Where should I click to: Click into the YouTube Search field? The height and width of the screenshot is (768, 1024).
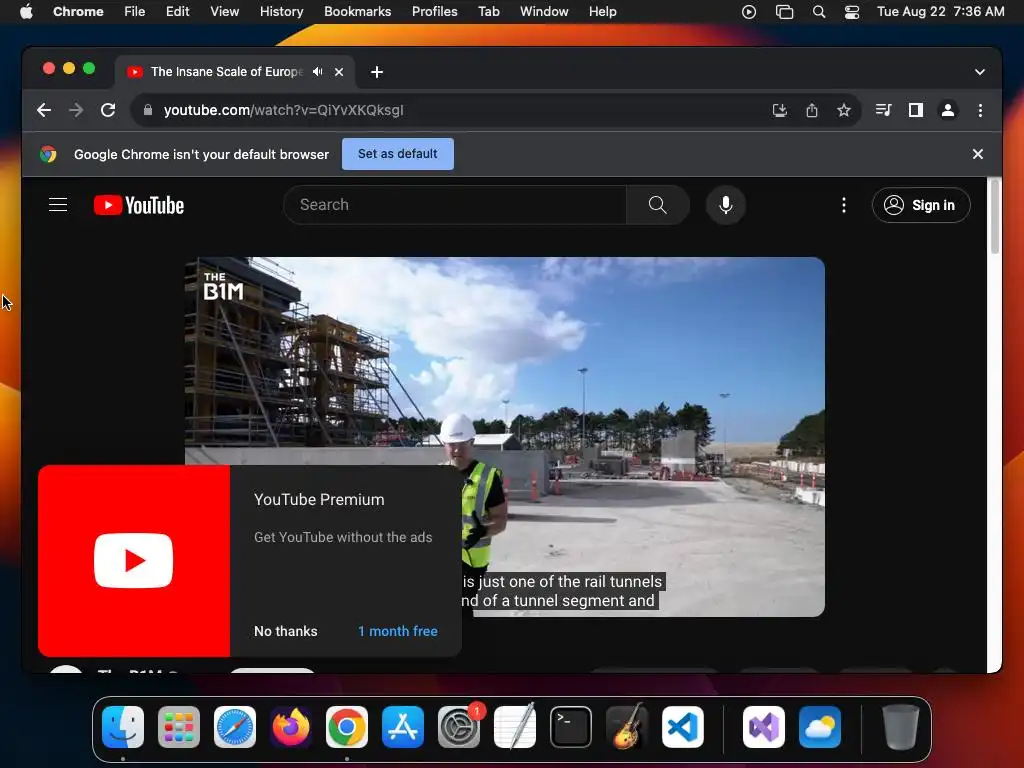(455, 205)
